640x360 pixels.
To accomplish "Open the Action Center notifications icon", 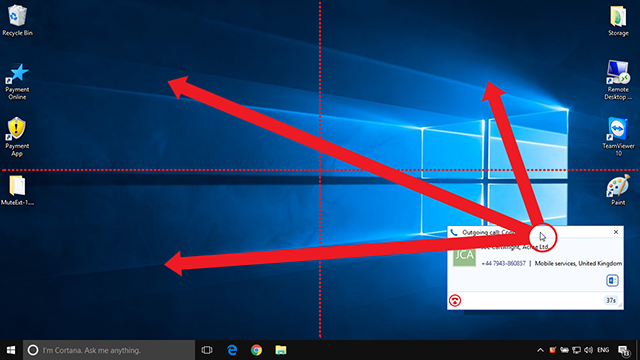I will [x=624, y=351].
